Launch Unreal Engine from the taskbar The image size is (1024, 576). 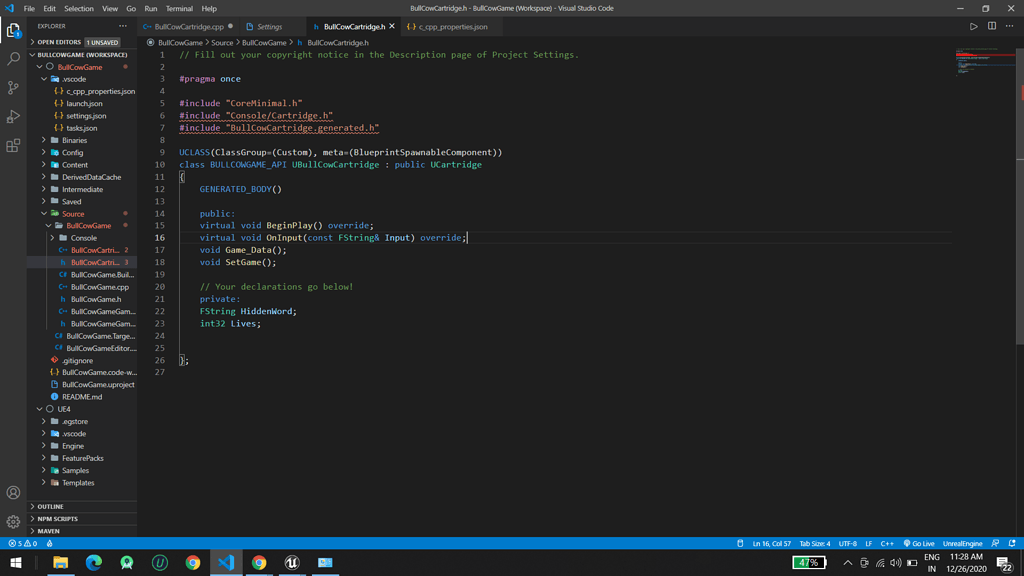coord(292,563)
